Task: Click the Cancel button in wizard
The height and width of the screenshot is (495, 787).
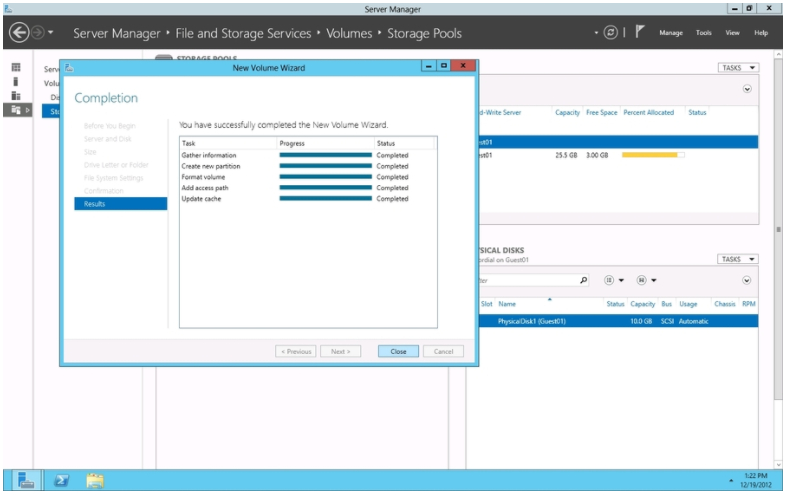Action: click(x=443, y=351)
